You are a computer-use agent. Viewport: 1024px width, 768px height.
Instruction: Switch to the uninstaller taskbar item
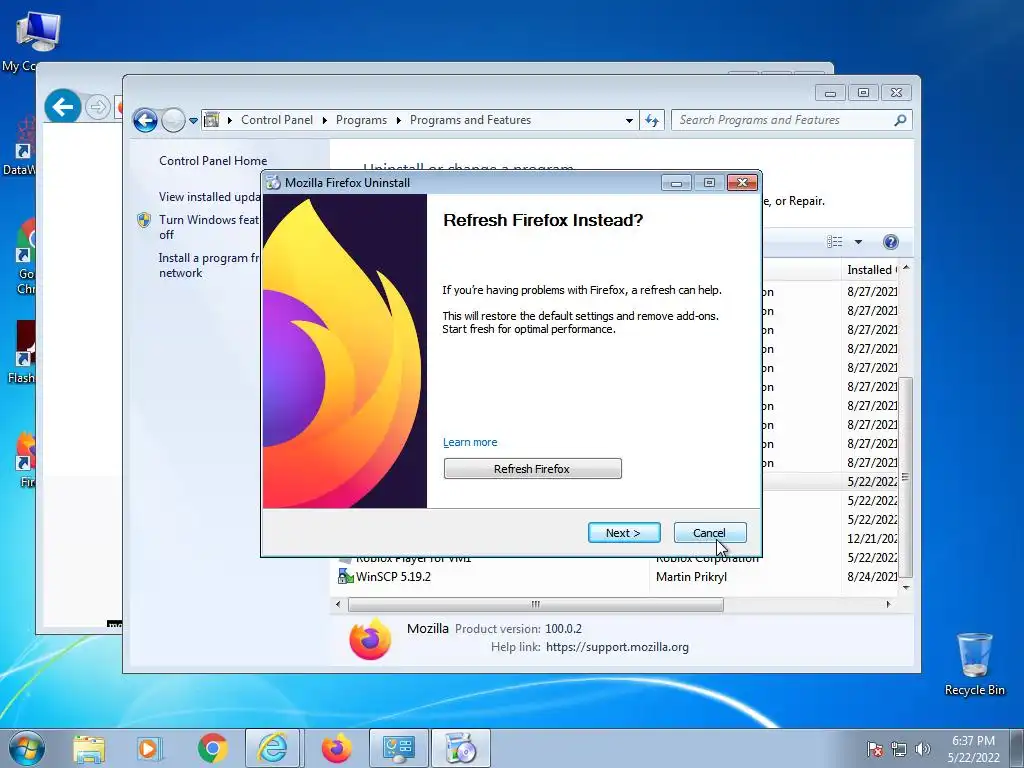pyautogui.click(x=460, y=748)
